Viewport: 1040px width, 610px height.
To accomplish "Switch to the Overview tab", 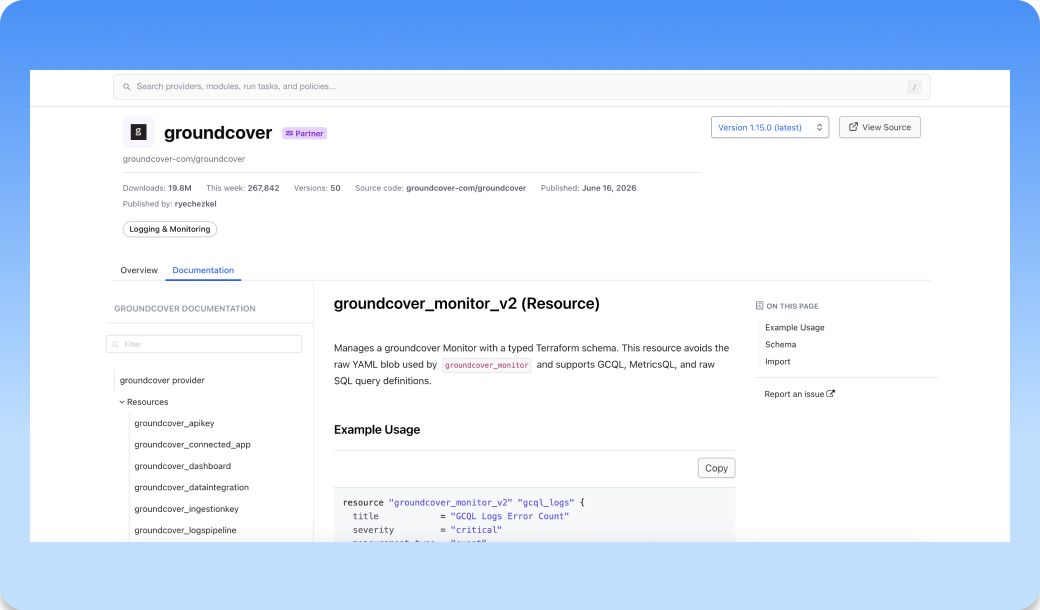I will pos(139,270).
